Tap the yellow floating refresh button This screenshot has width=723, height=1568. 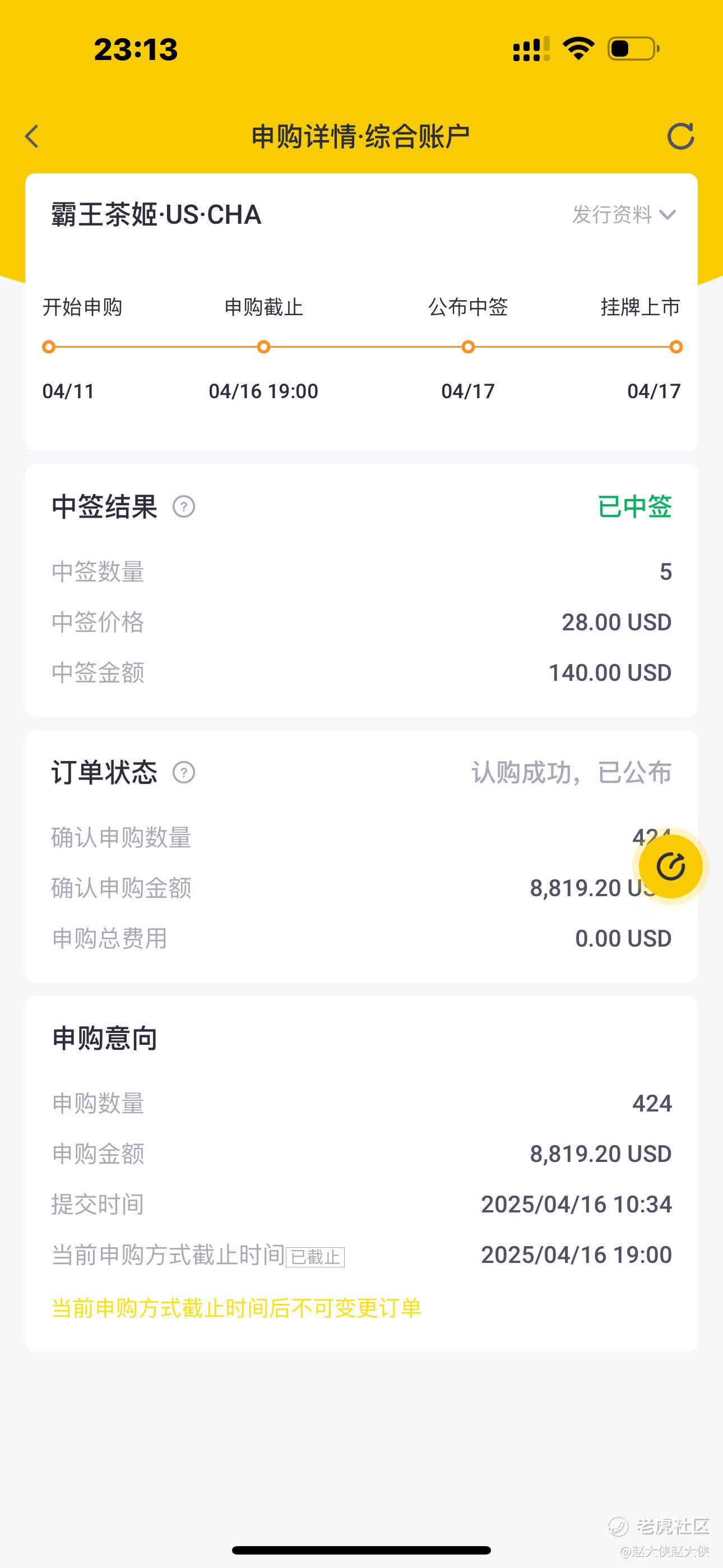click(671, 867)
